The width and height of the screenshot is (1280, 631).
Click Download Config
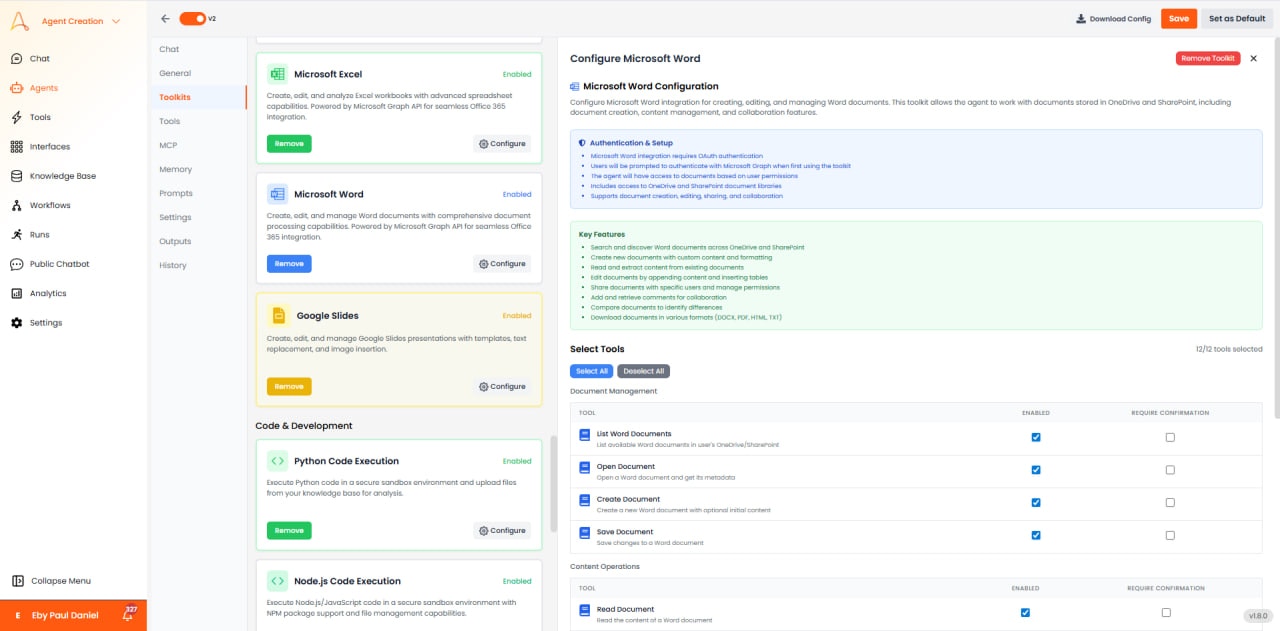coord(1113,19)
